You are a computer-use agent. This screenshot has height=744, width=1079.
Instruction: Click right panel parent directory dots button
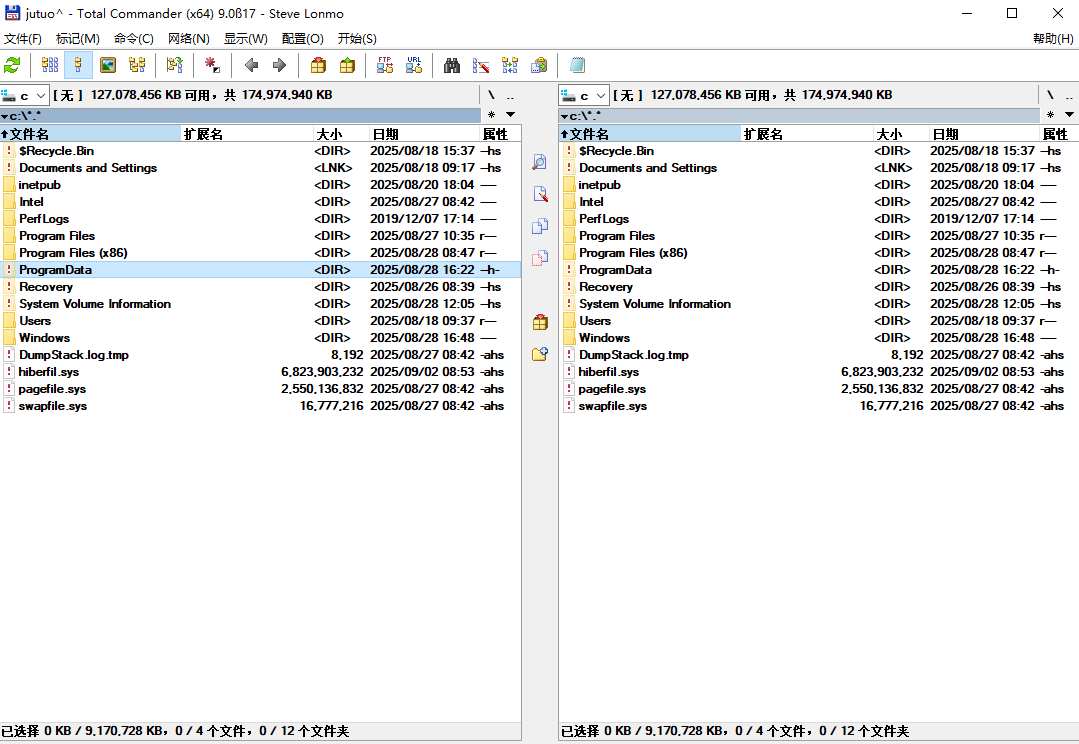tap(1069, 95)
